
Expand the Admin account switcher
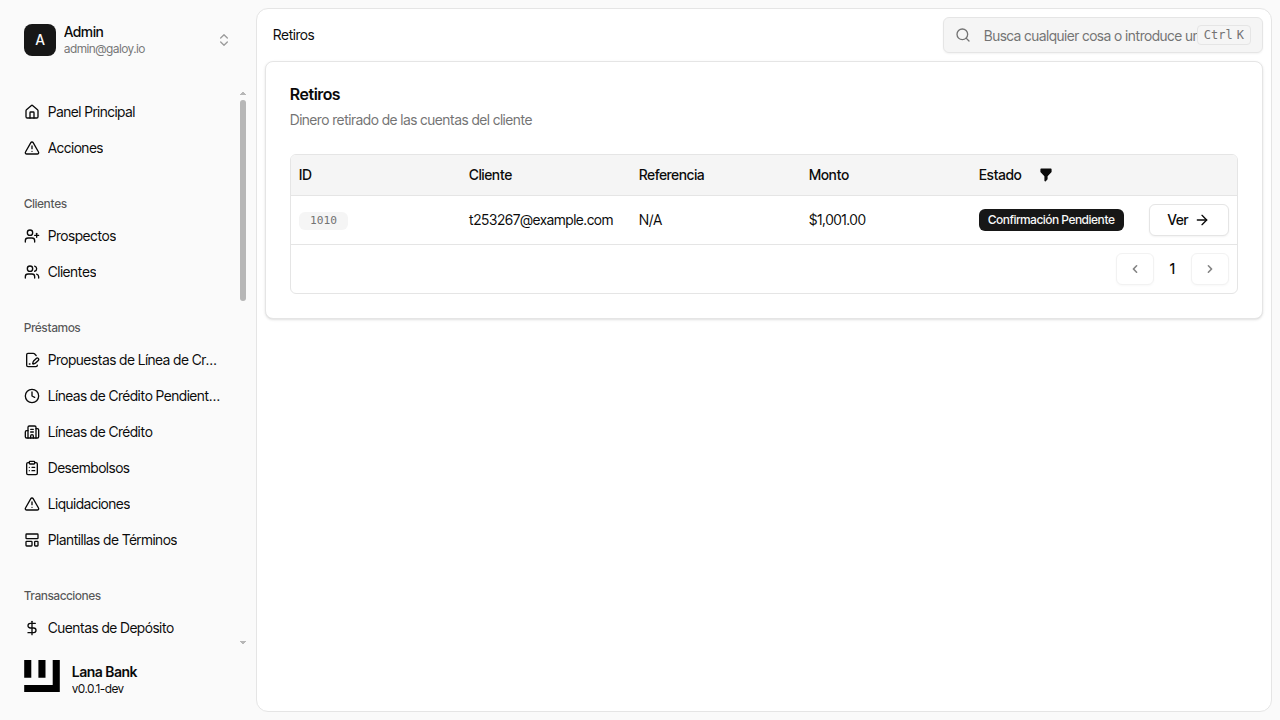click(x=224, y=40)
